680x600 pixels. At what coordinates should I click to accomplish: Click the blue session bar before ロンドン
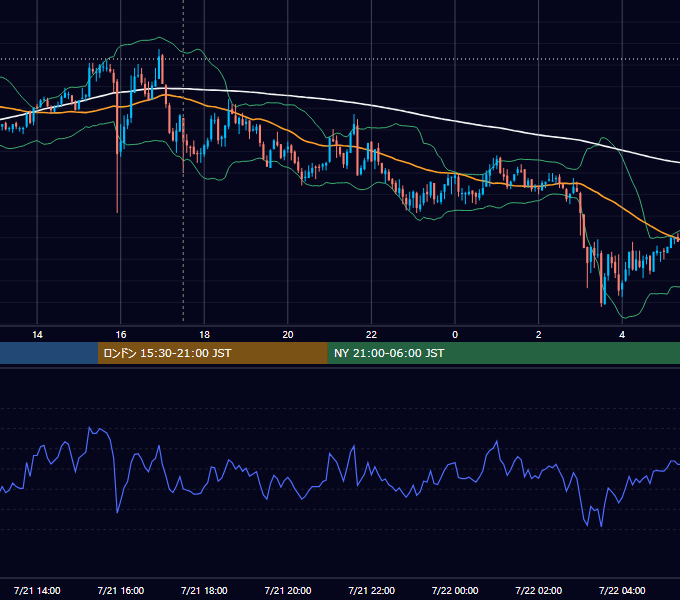tap(49, 353)
